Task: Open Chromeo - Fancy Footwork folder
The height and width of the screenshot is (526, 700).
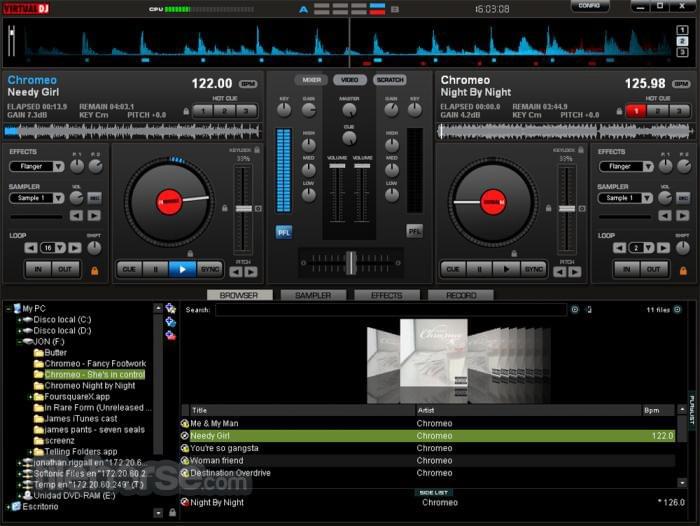Action: [x=95, y=363]
